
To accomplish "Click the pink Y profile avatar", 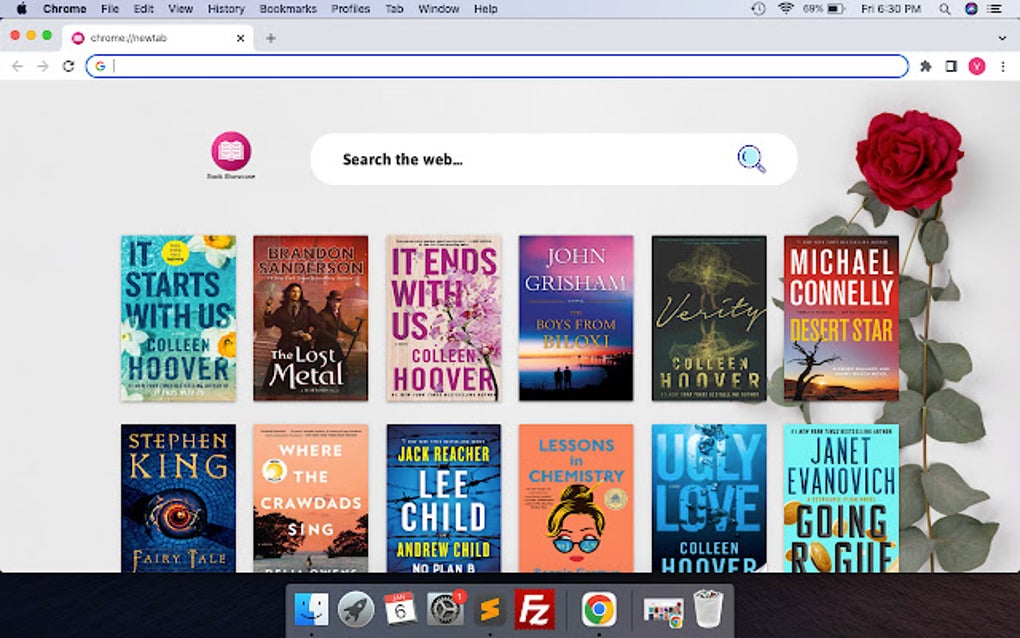I will 978,66.
